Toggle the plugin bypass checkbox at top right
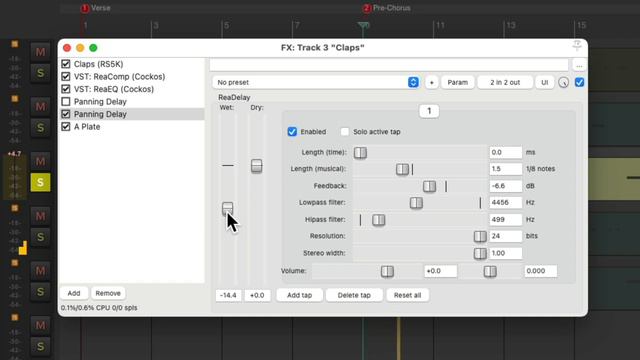The image size is (640, 360). pos(579,82)
